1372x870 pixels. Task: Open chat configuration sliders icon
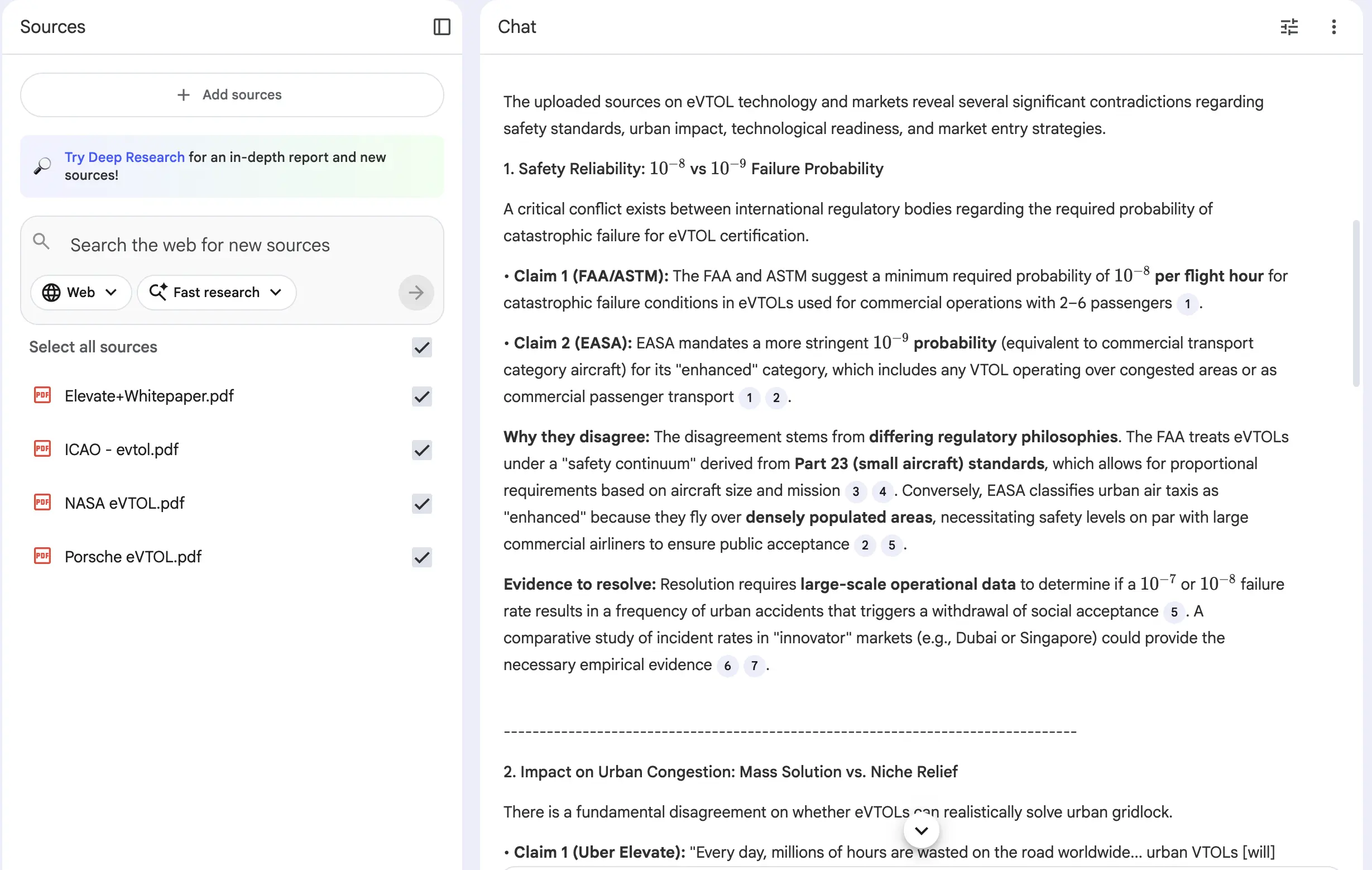tap(1289, 27)
